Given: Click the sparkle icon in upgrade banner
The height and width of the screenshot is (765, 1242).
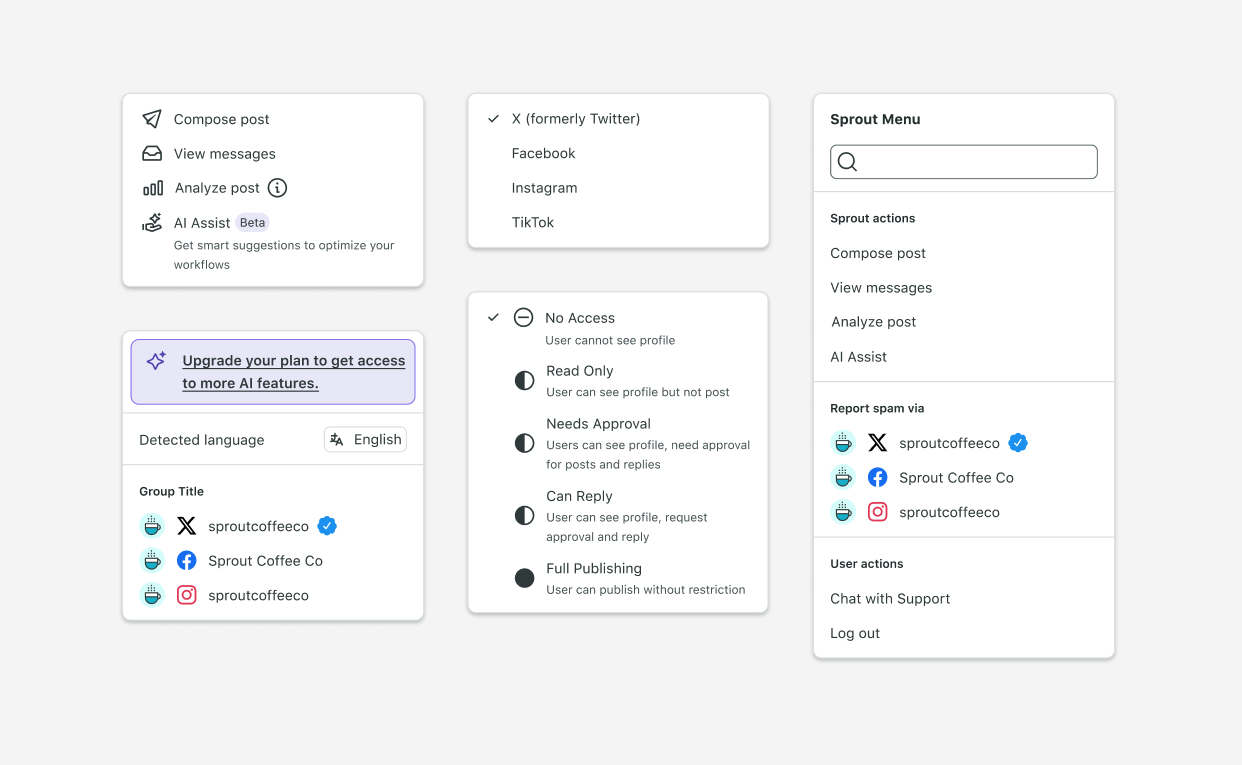Looking at the screenshot, I should click(156, 361).
